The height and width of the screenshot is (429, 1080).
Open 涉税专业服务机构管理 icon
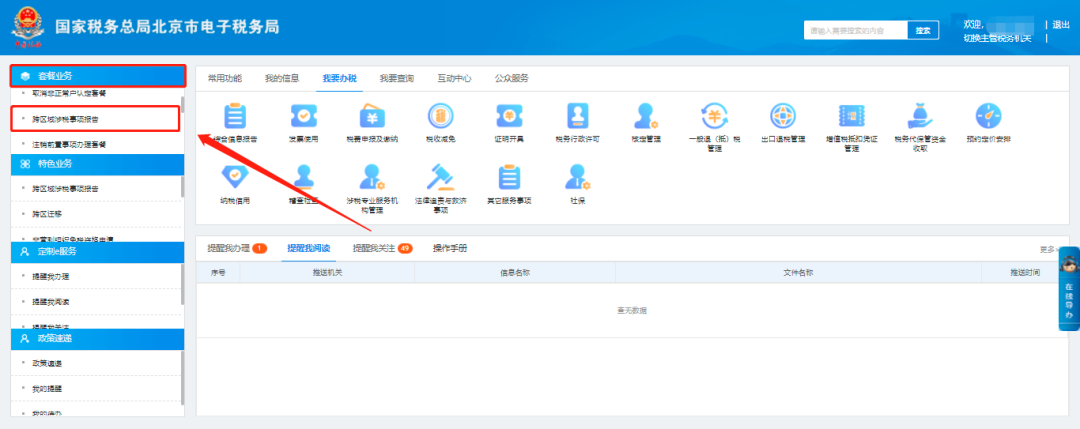click(372, 178)
